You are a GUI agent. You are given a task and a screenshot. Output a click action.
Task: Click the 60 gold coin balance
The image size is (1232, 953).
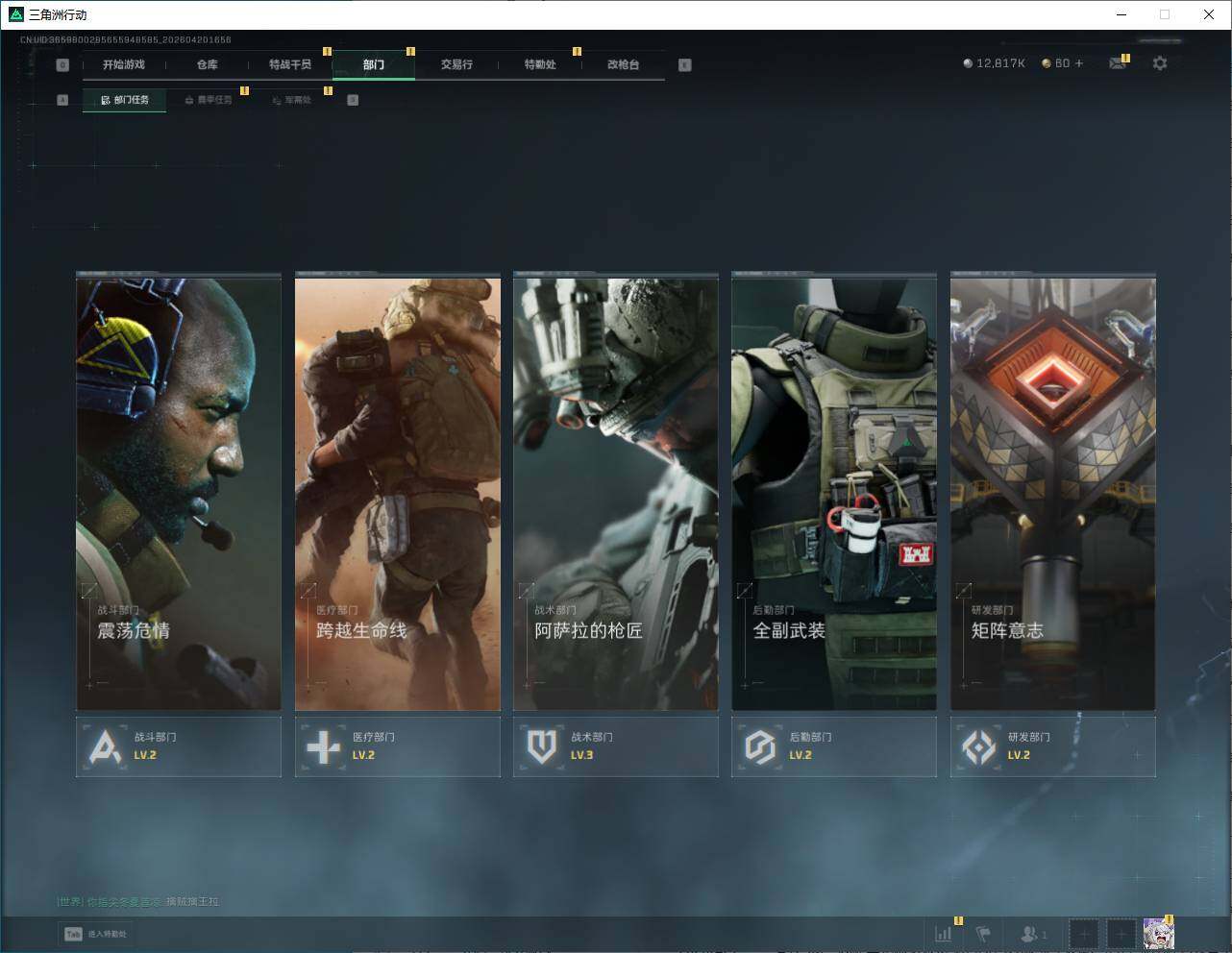tap(1055, 63)
